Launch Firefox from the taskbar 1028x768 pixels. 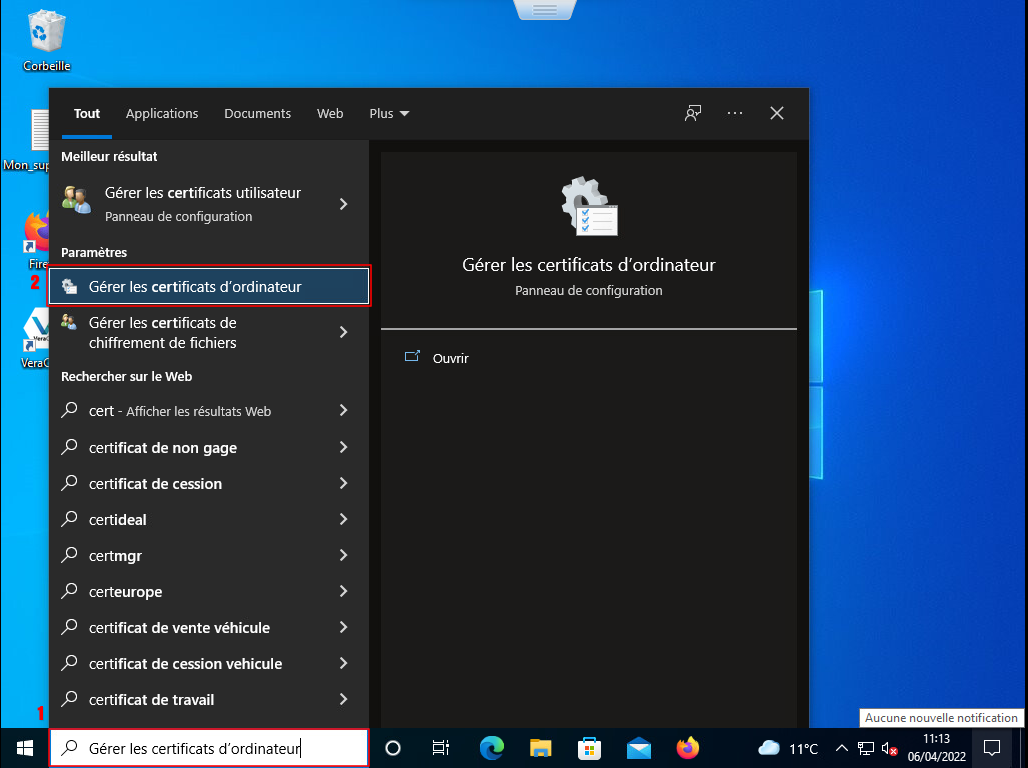coord(687,747)
